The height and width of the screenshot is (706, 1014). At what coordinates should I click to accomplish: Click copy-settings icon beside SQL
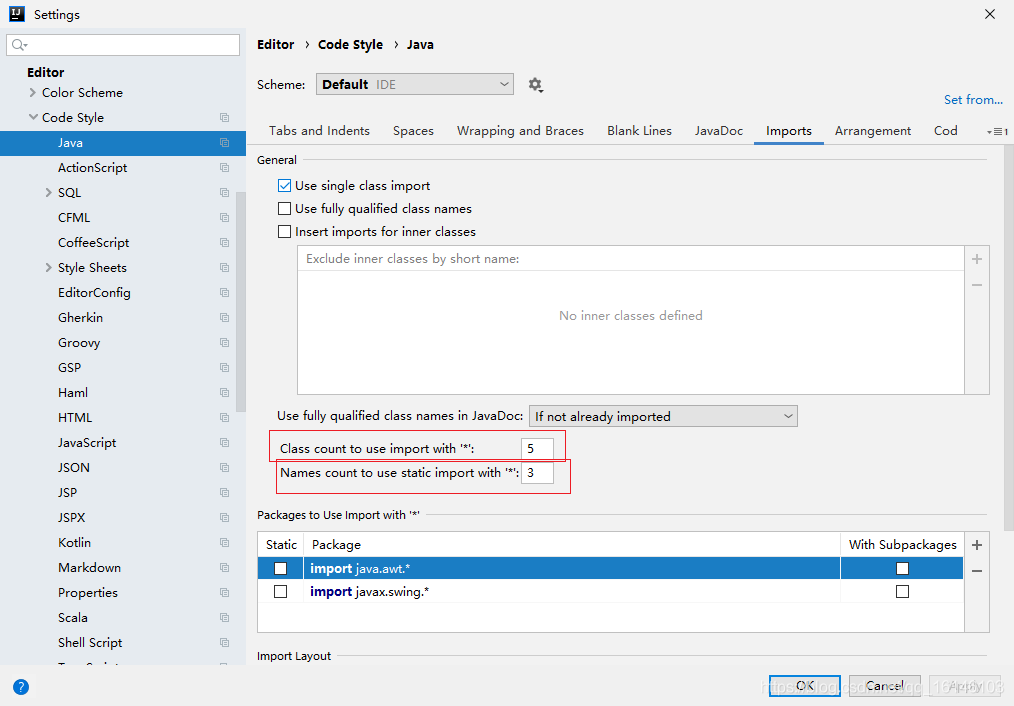224,193
